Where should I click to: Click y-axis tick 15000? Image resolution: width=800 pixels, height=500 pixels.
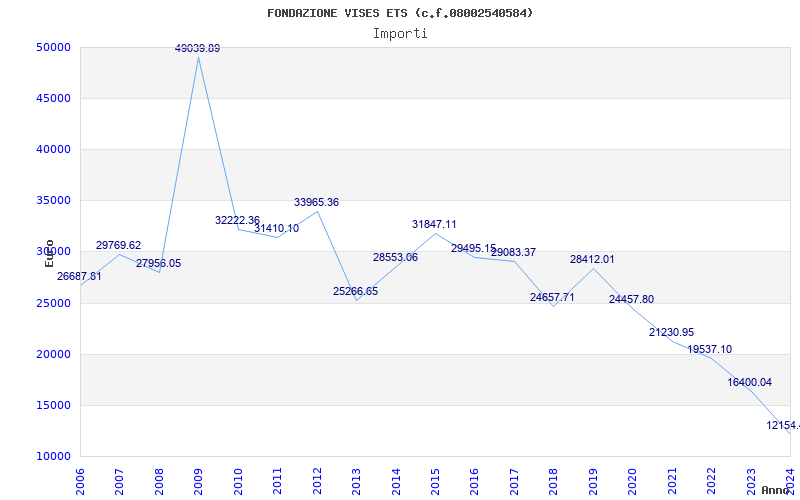click(x=53, y=406)
